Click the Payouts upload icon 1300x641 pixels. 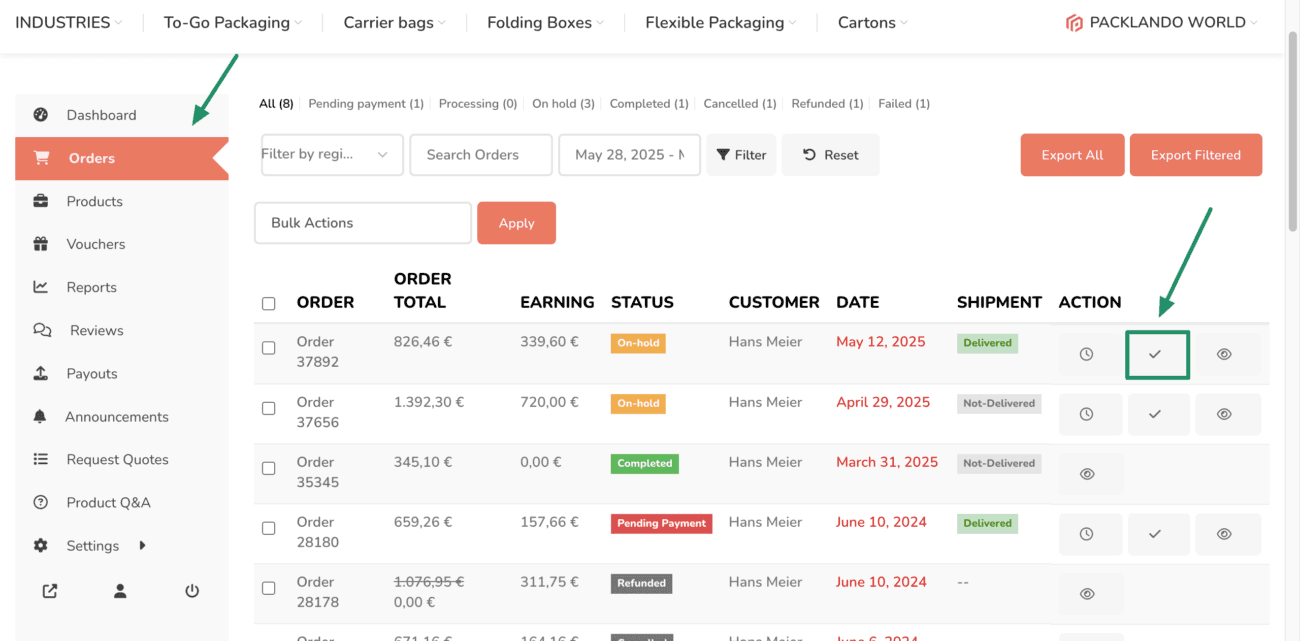41,373
